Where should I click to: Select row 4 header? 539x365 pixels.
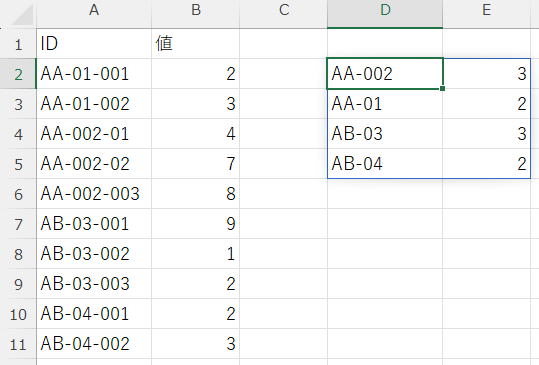point(18,134)
